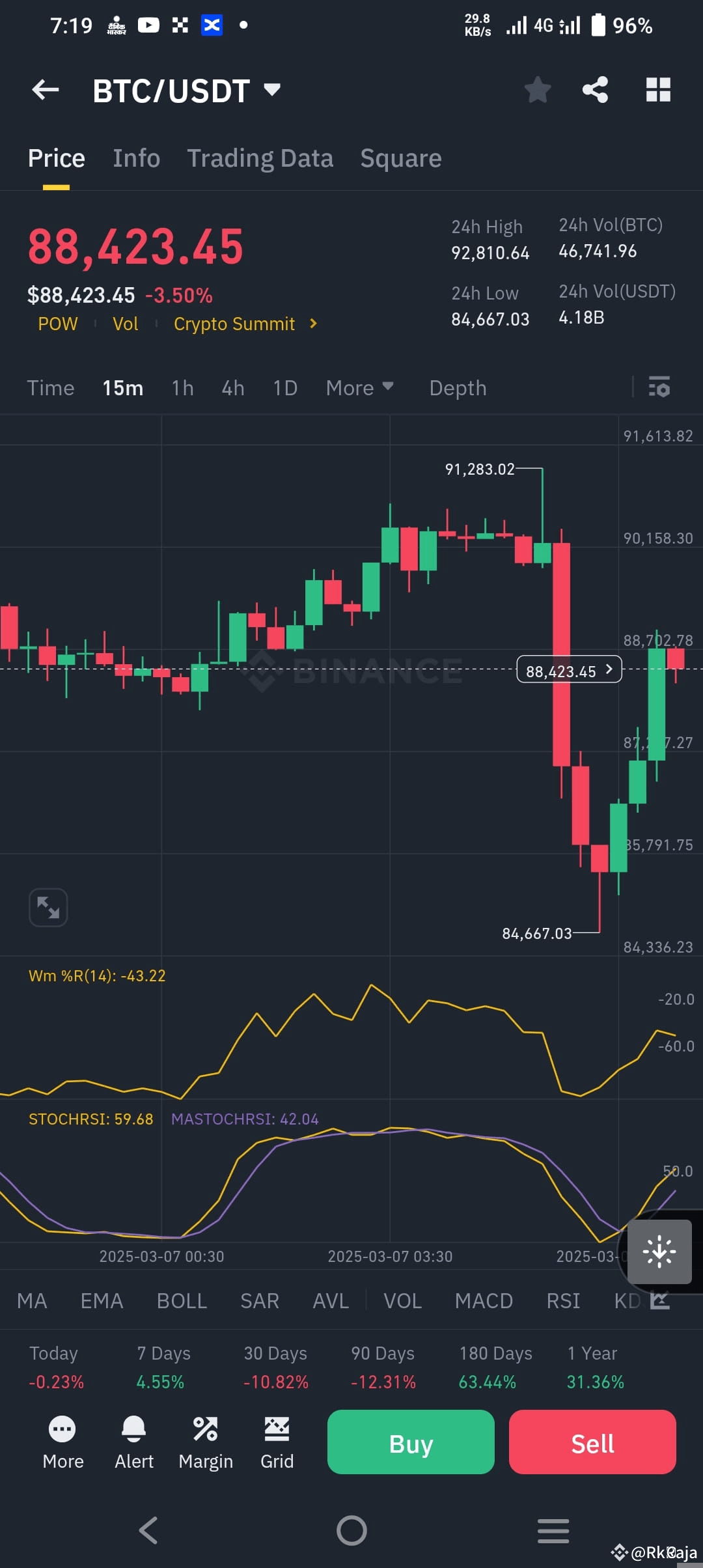Screen dimensions: 703x1568
Task: Tap the 91,283.02 high marker on chart
Action: (480, 469)
